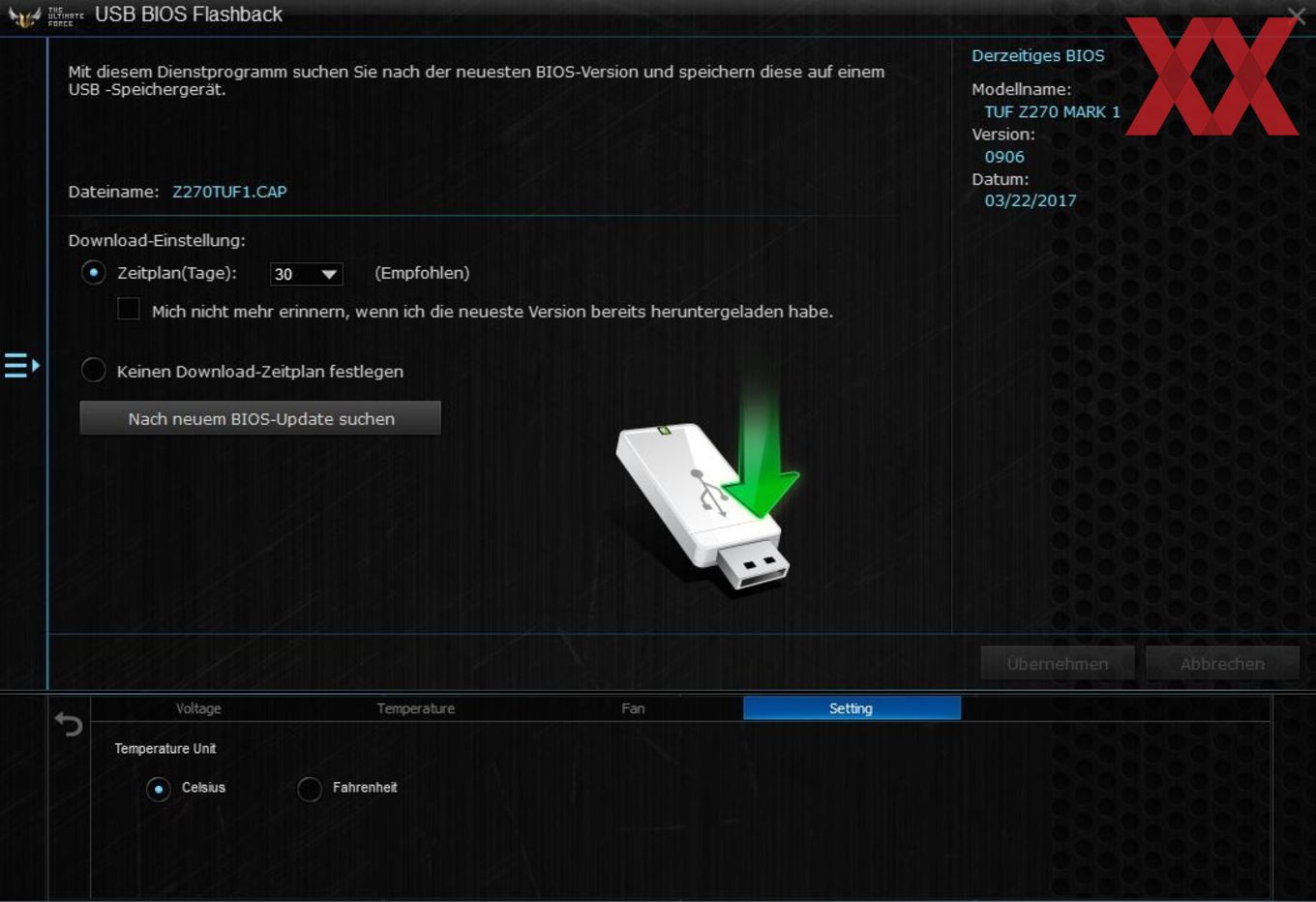Click the date 03/22/2017 value
The image size is (1316, 902).
(x=1031, y=200)
